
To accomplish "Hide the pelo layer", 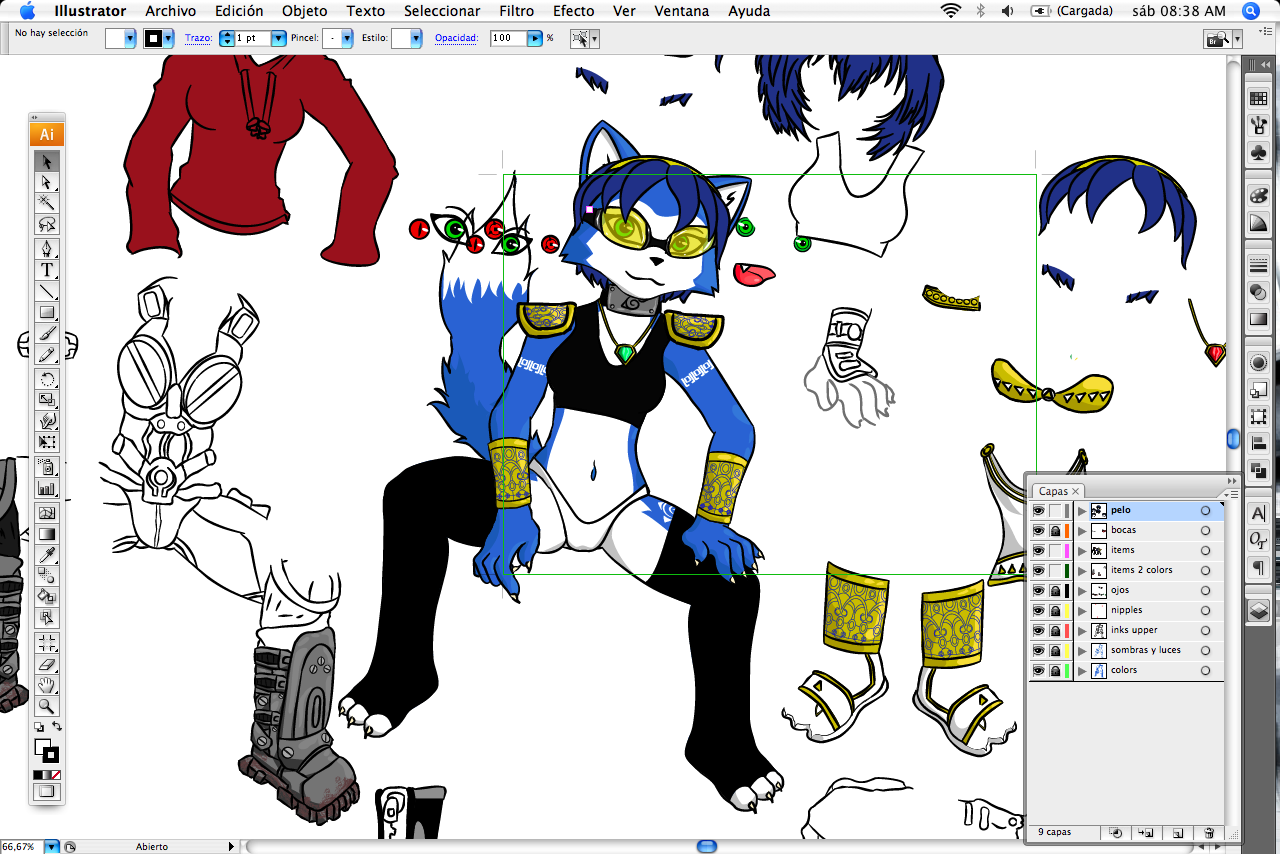I will (1038, 510).
